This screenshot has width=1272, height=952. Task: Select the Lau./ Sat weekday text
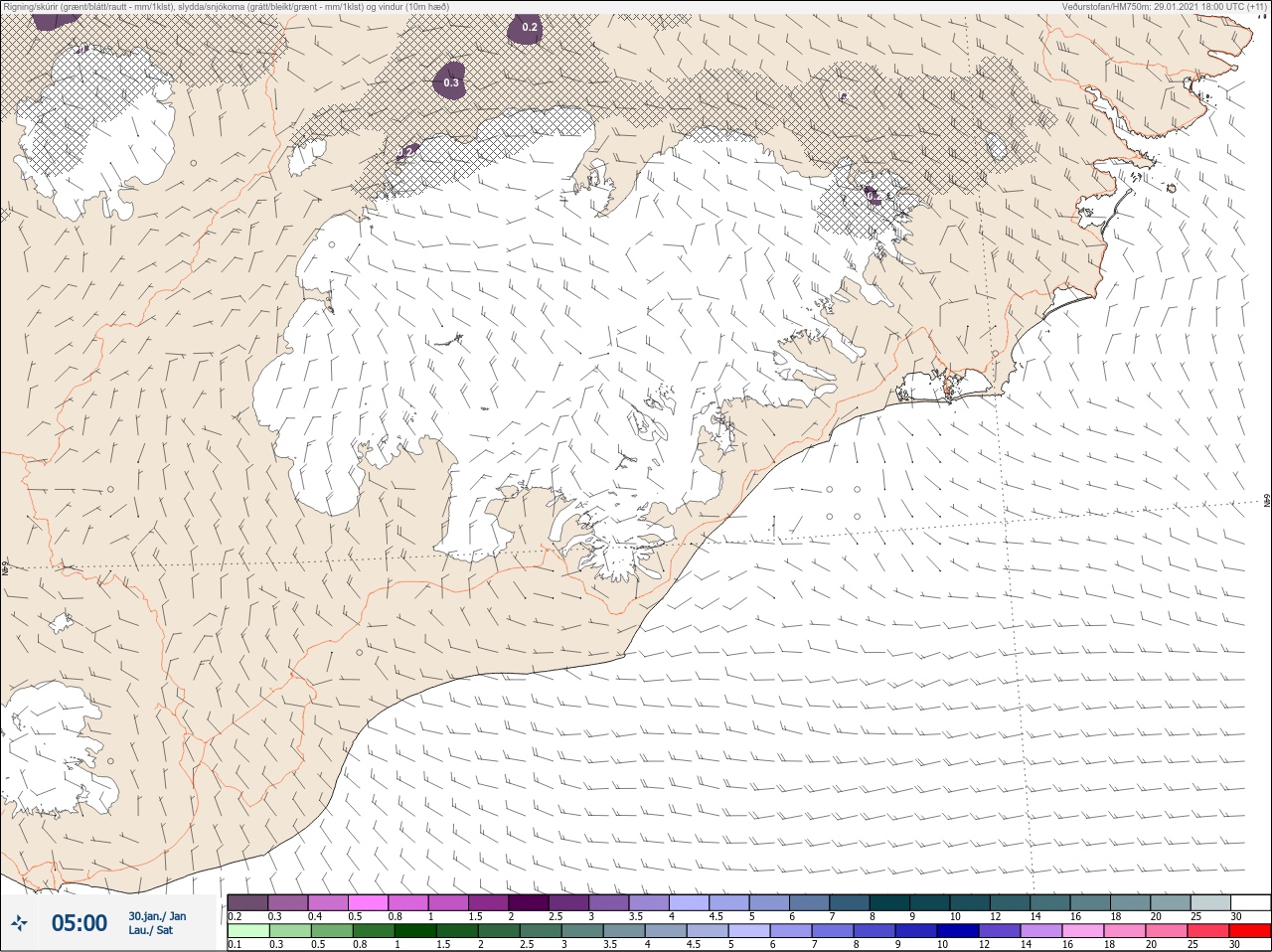point(151,930)
